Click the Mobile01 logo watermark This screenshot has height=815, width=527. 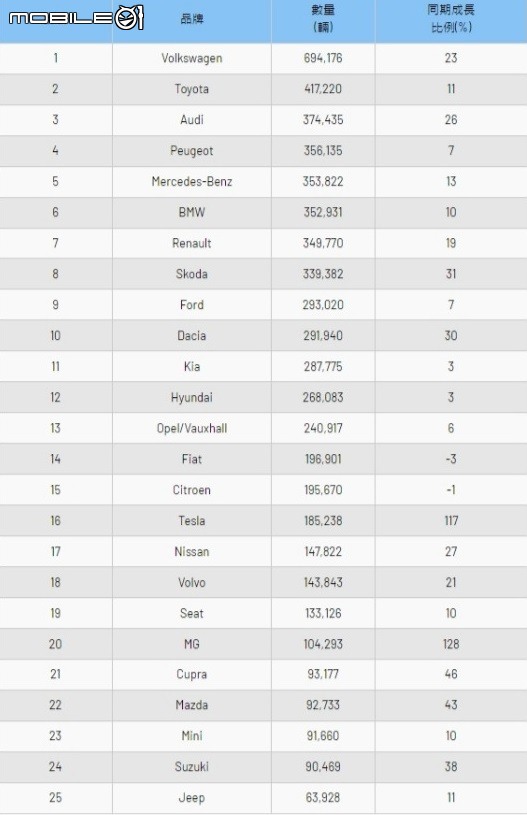pos(76,18)
